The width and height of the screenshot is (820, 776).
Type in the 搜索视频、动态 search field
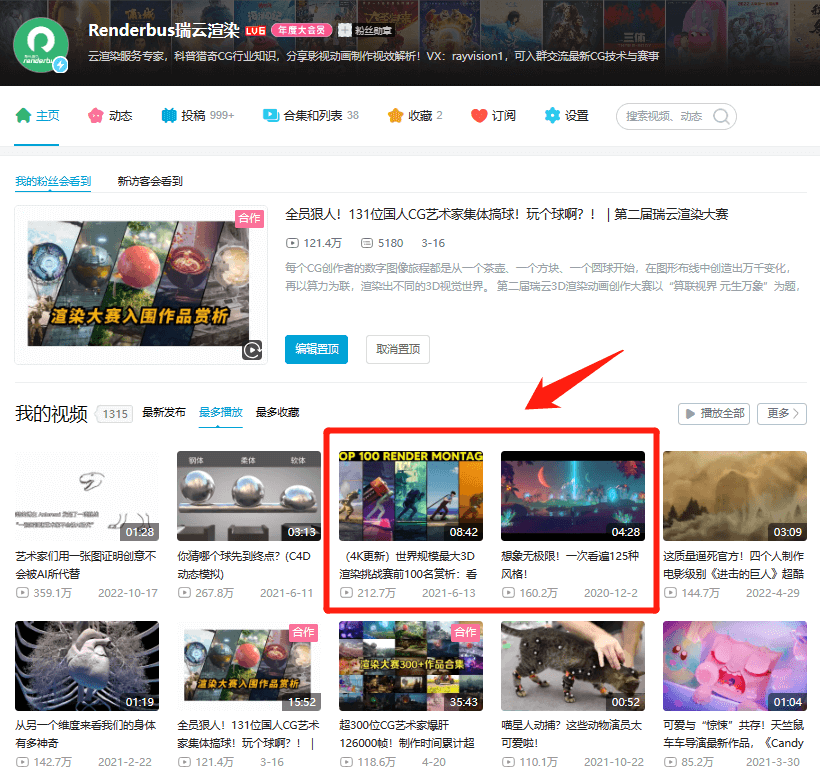point(664,116)
